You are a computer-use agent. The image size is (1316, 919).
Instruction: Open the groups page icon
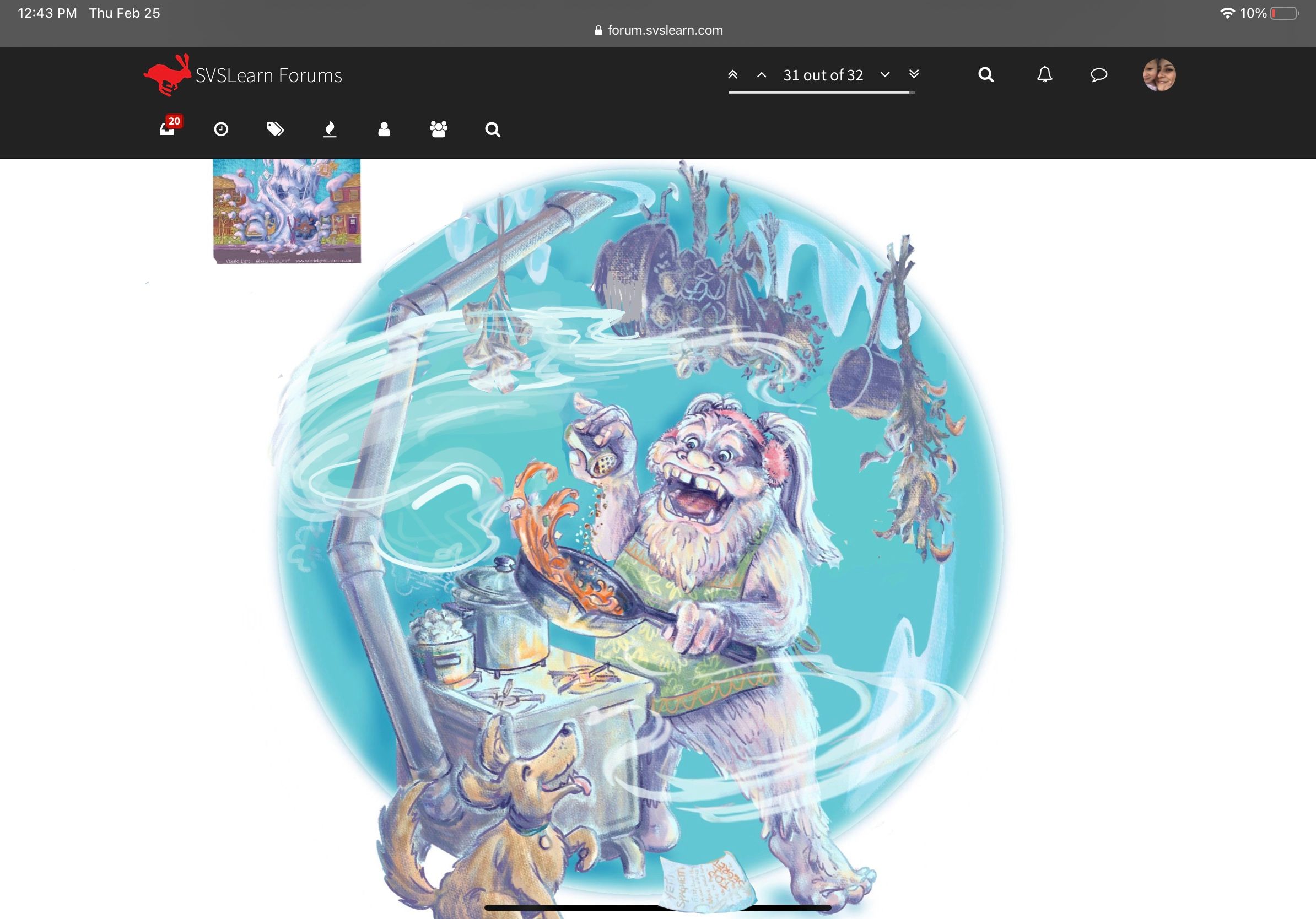click(439, 129)
